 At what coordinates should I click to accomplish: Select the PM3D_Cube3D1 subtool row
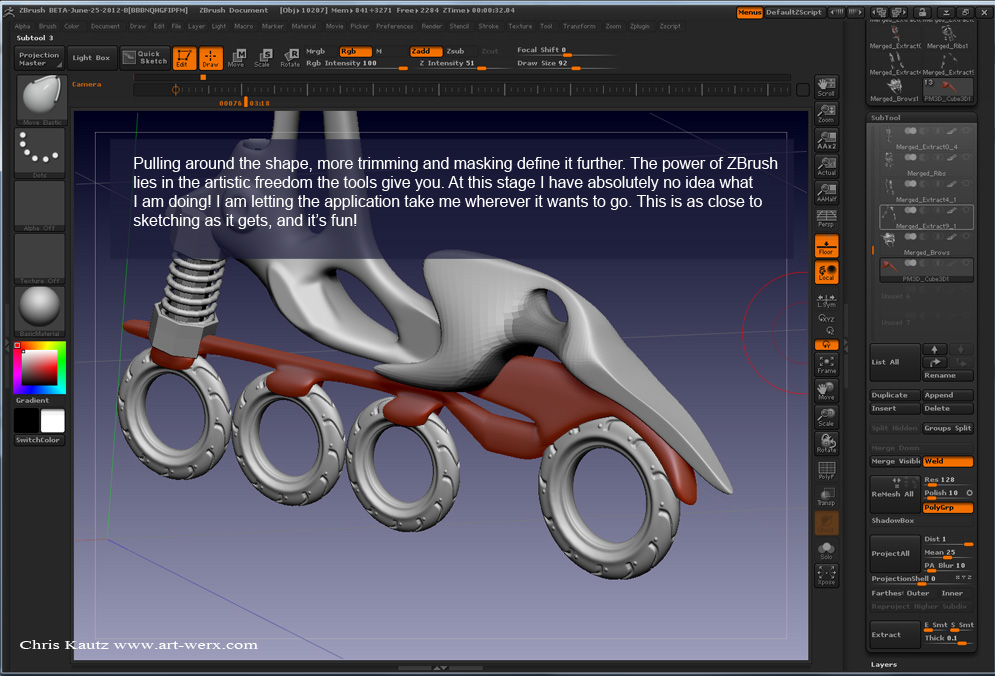[926, 270]
